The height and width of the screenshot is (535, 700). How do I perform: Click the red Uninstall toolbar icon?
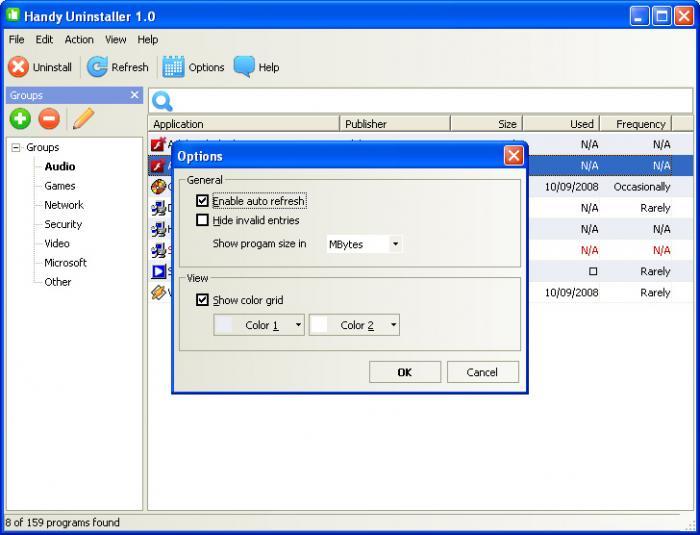[x=18, y=67]
